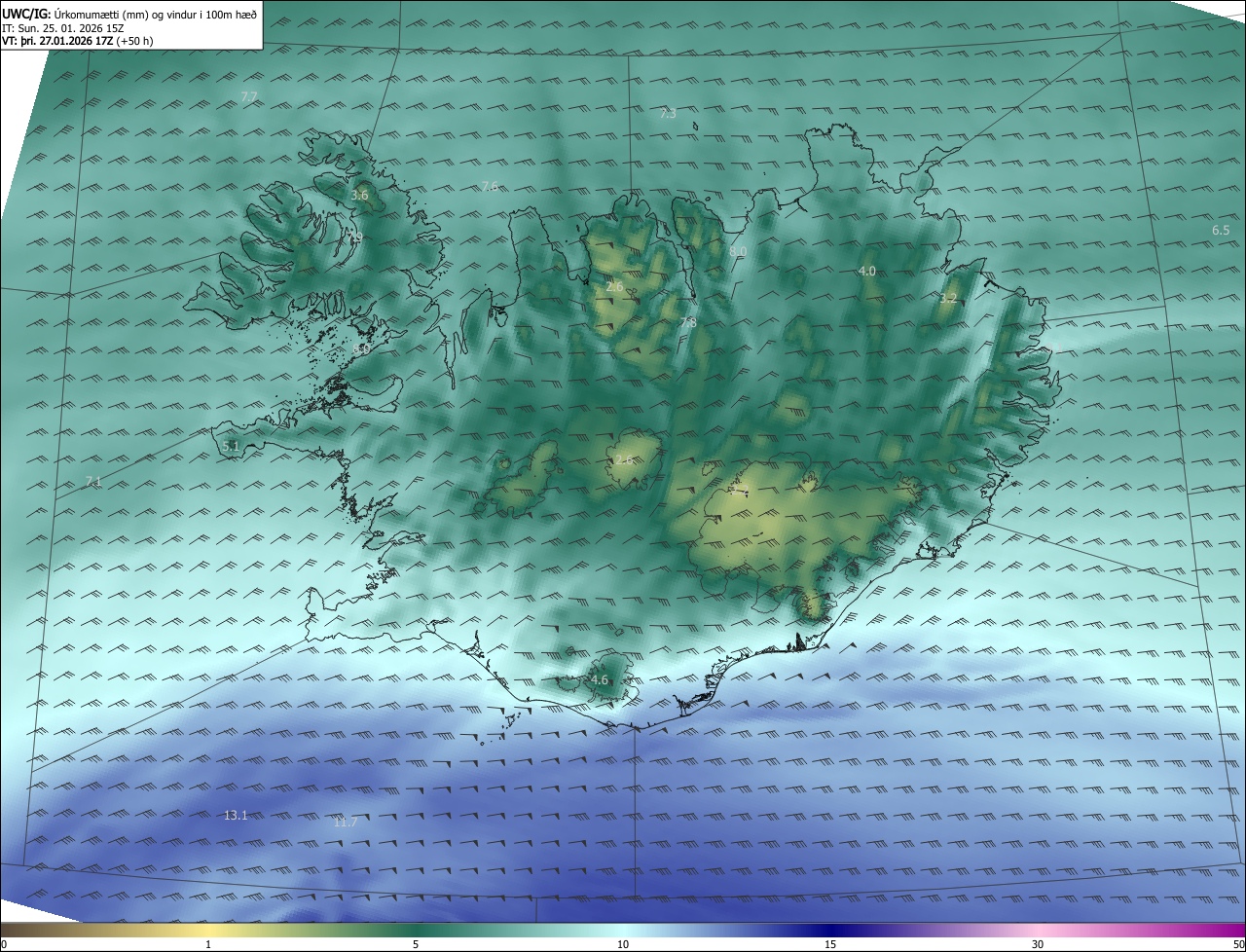The height and width of the screenshot is (952, 1246).
Task: Click the valid time 'VT: þri. 27.01.2026 17Z (+50 h)'
Action: pos(77,41)
